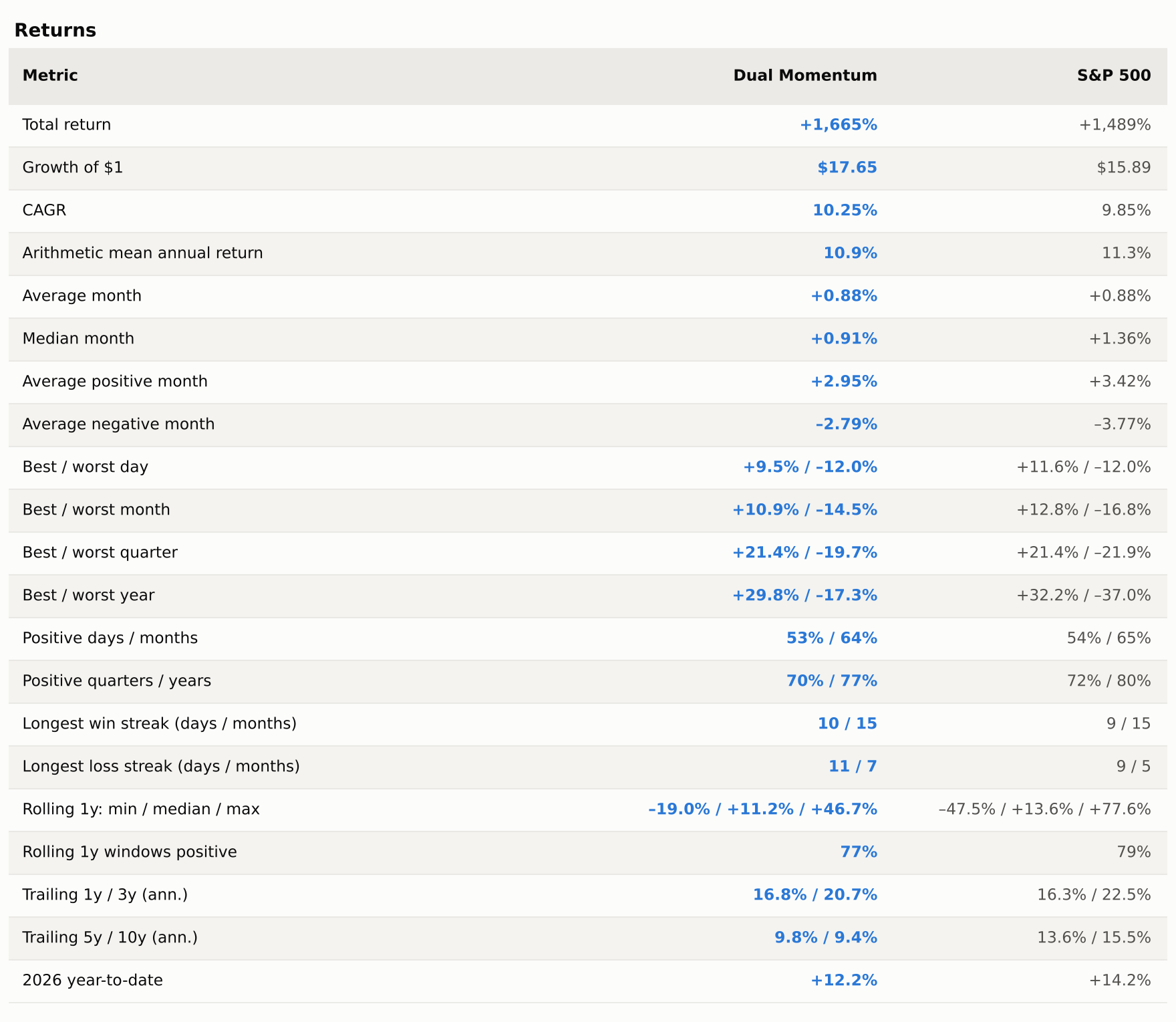
Task: Click Longest win streak row label
Action: [x=160, y=724]
